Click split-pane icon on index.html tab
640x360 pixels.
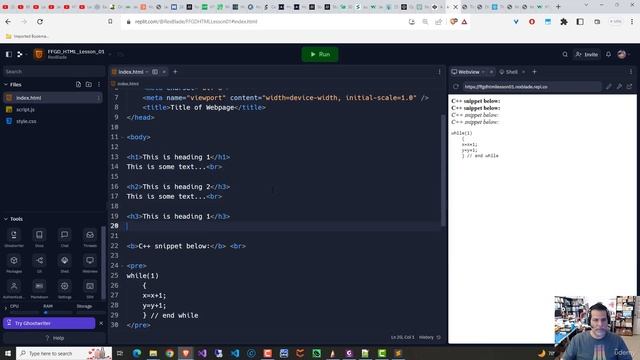(x=155, y=72)
